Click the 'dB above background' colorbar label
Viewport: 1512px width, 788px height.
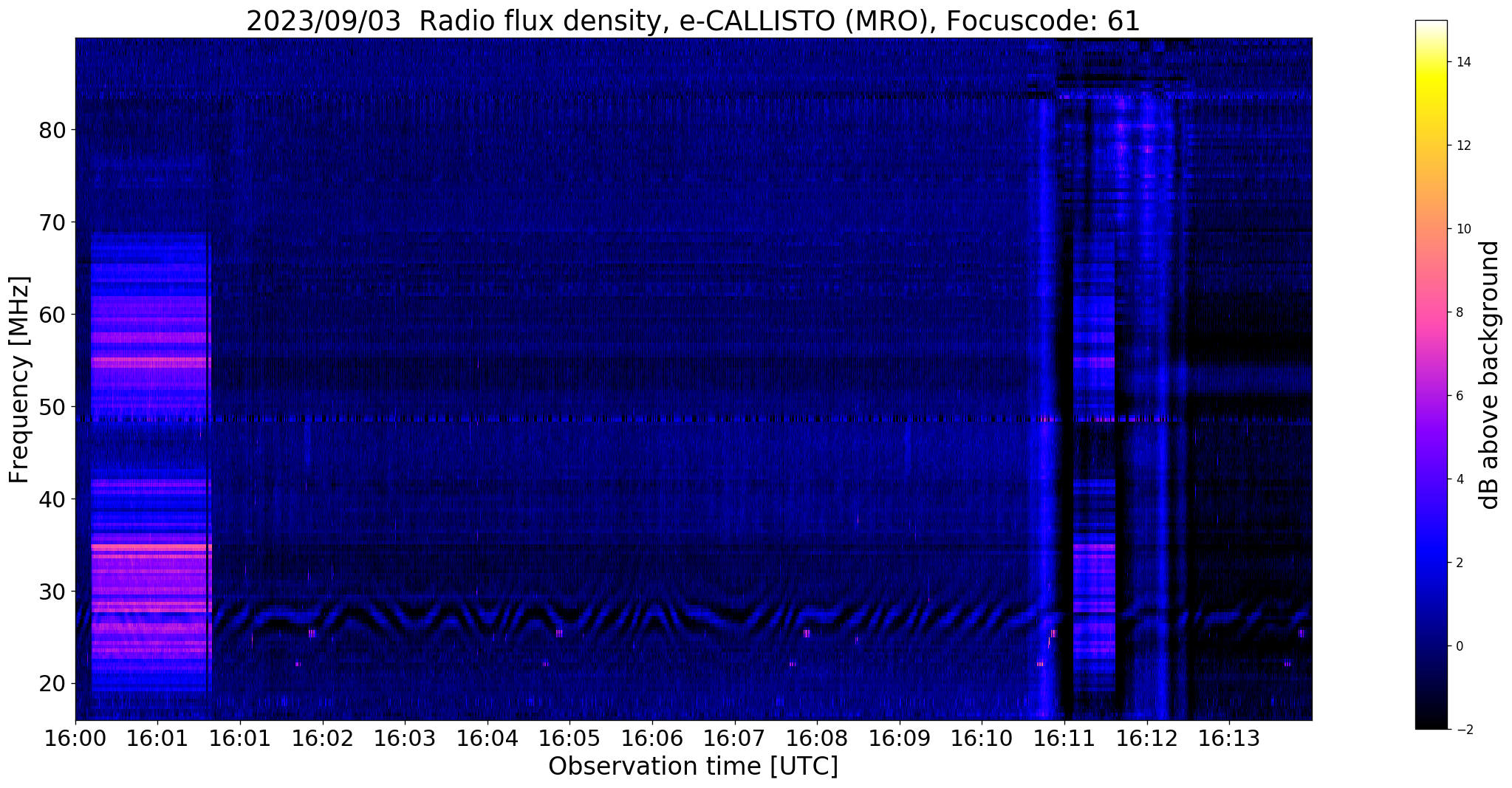[1490, 374]
